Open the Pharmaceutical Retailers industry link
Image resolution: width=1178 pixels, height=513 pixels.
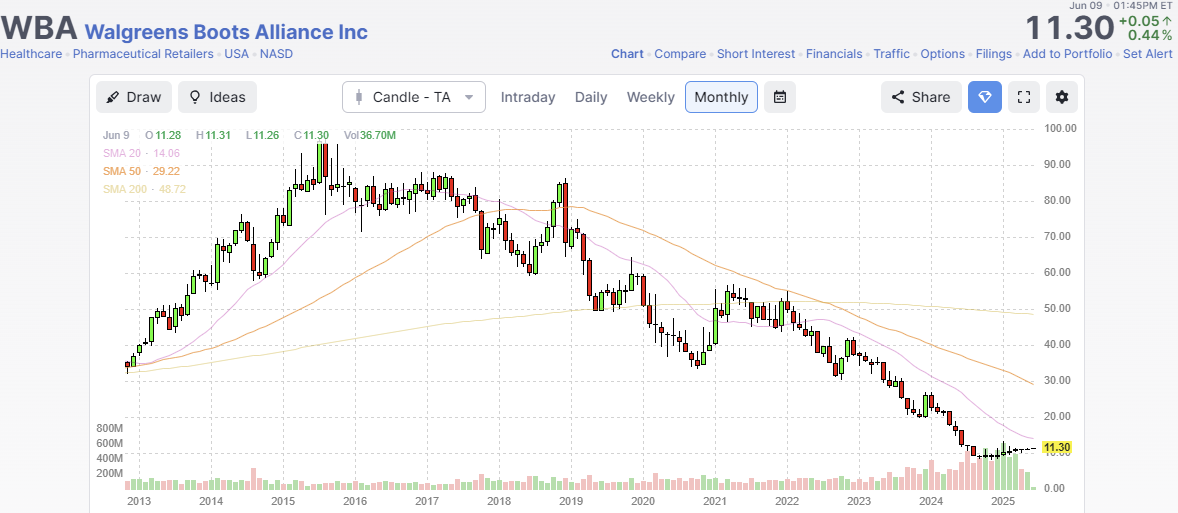click(x=143, y=54)
